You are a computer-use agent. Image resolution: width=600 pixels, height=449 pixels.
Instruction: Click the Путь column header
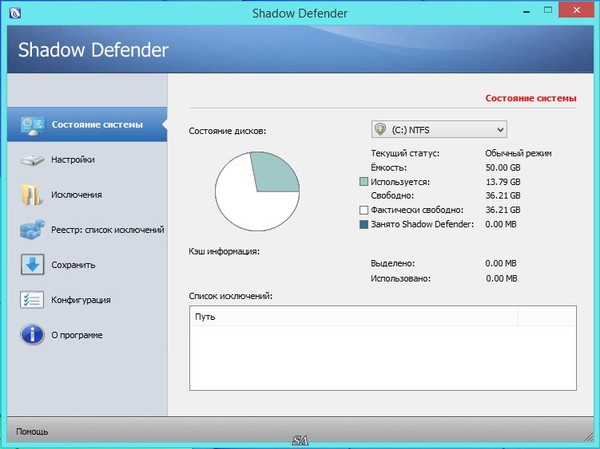coord(354,317)
